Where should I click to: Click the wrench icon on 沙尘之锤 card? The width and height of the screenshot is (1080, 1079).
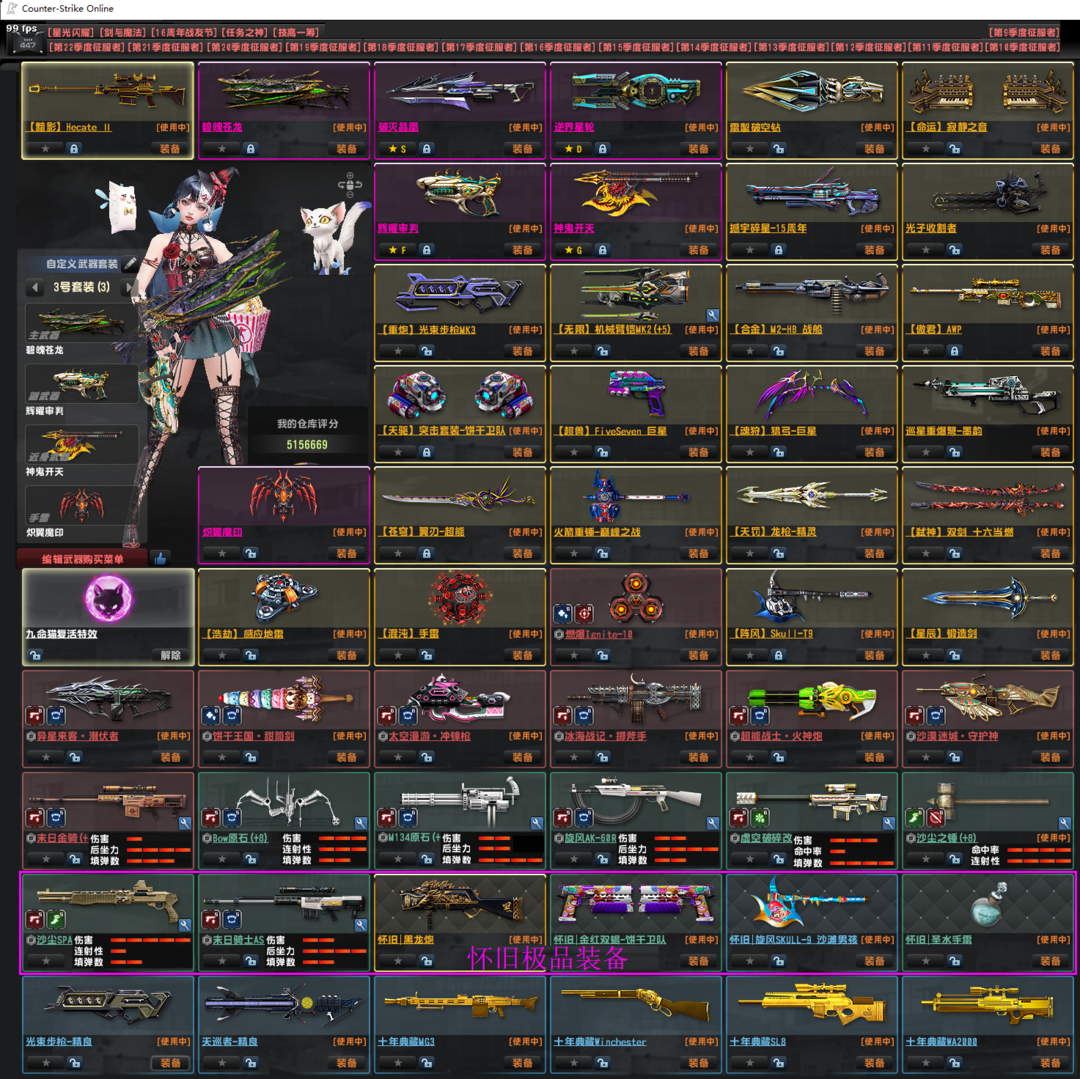coord(1064,822)
